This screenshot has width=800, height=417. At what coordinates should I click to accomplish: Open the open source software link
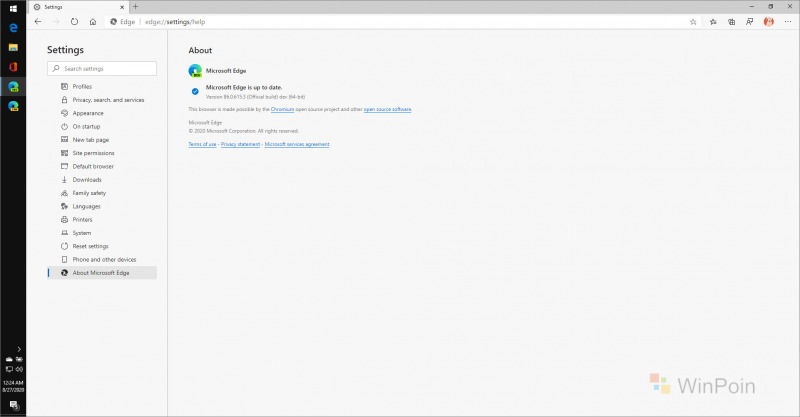pos(387,109)
